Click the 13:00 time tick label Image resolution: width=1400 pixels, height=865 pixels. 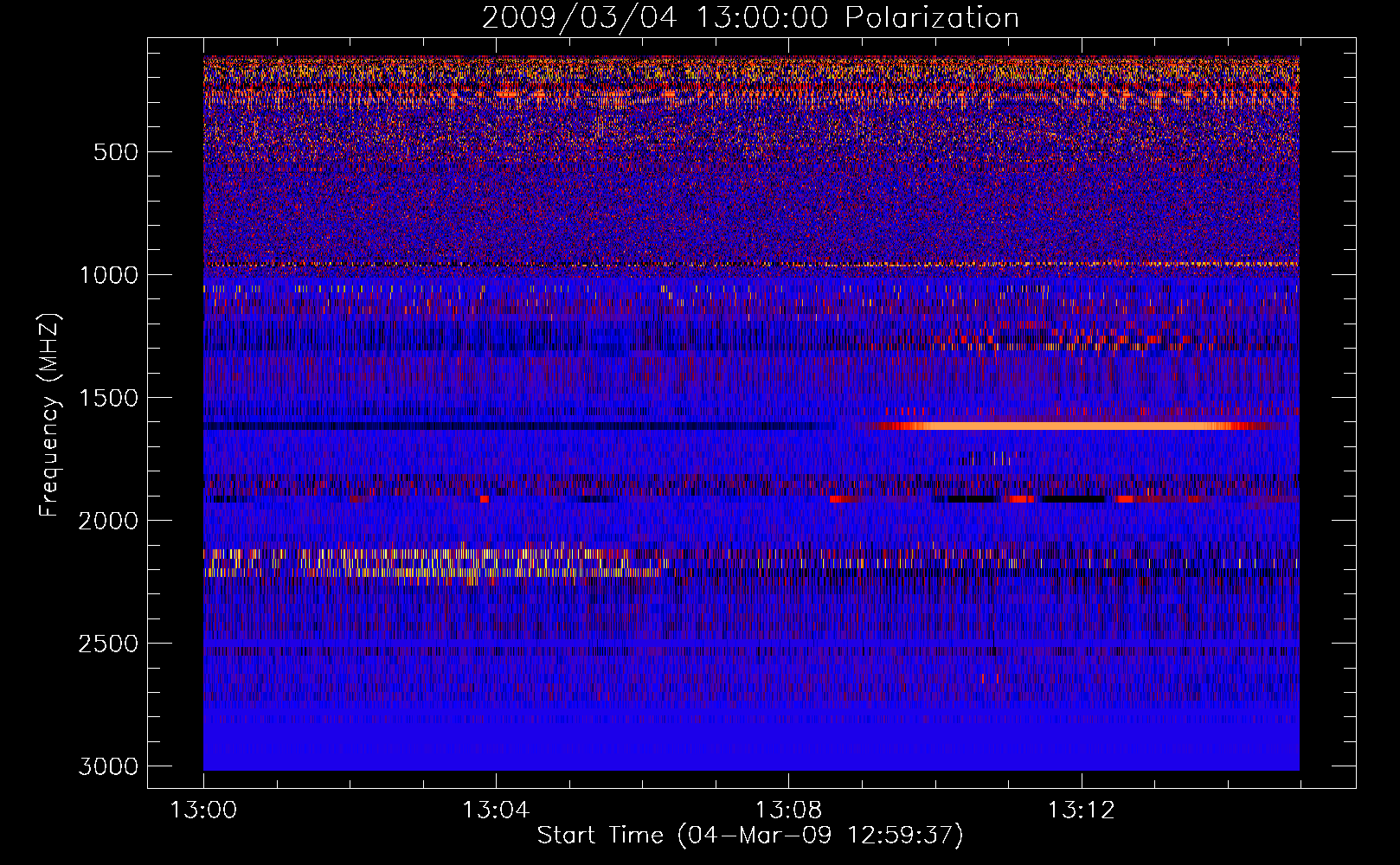[203, 811]
